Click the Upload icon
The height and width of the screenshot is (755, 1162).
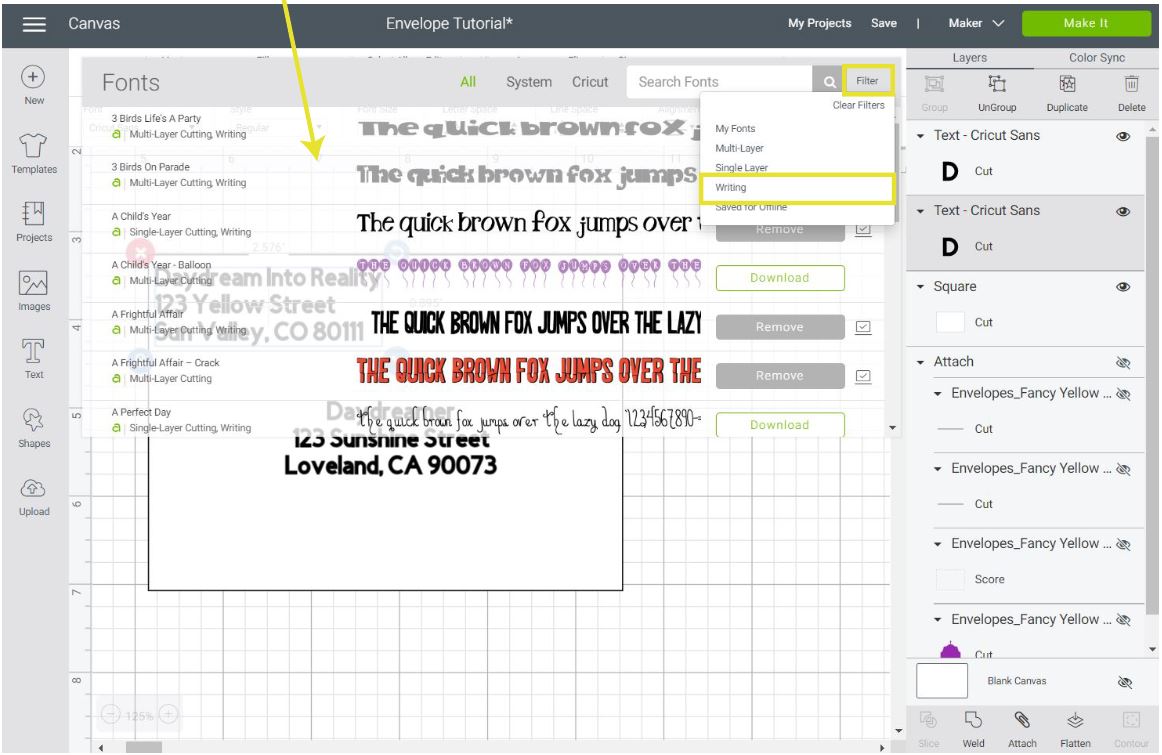coord(33,488)
